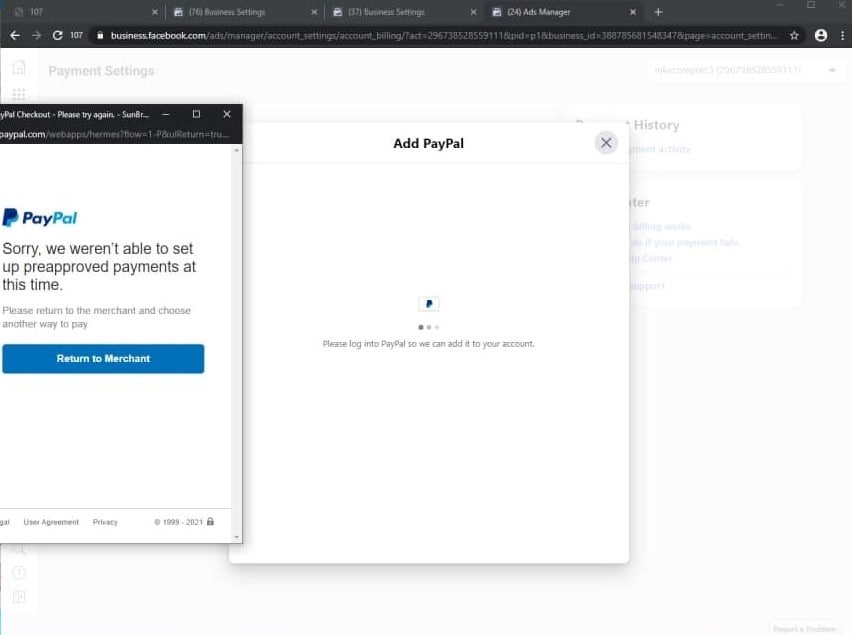Close the Add PayPal dialog
This screenshot has height=635, width=852.
(606, 143)
